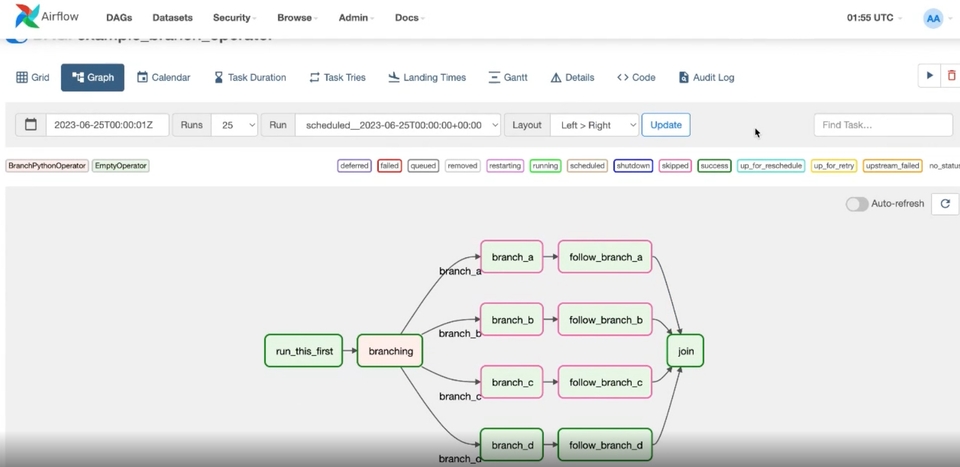Trigger the DAG with the play button
The width and height of the screenshot is (960, 467).
(x=929, y=76)
